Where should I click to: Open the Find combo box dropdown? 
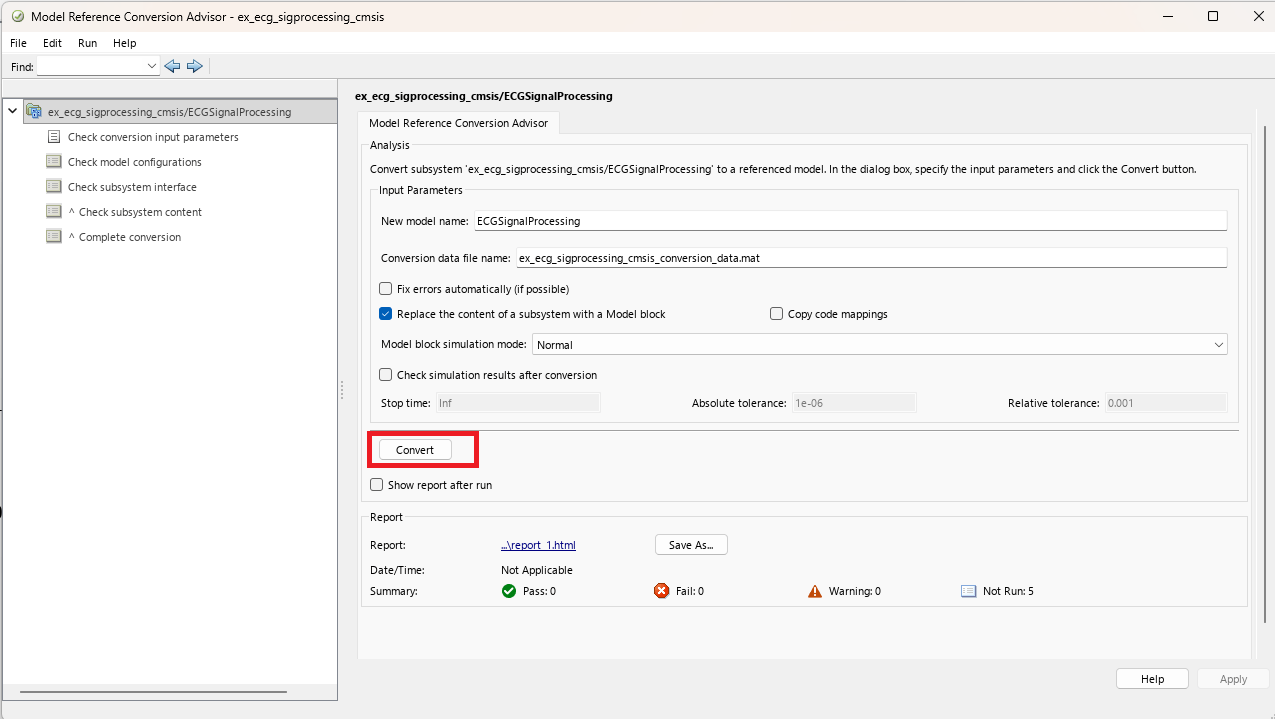[152, 66]
